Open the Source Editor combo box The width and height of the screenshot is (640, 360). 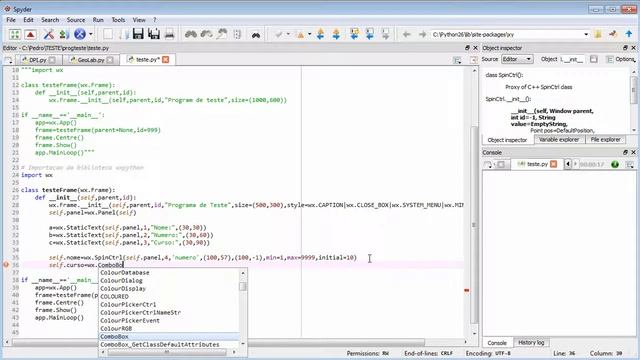pyautogui.click(x=517, y=59)
